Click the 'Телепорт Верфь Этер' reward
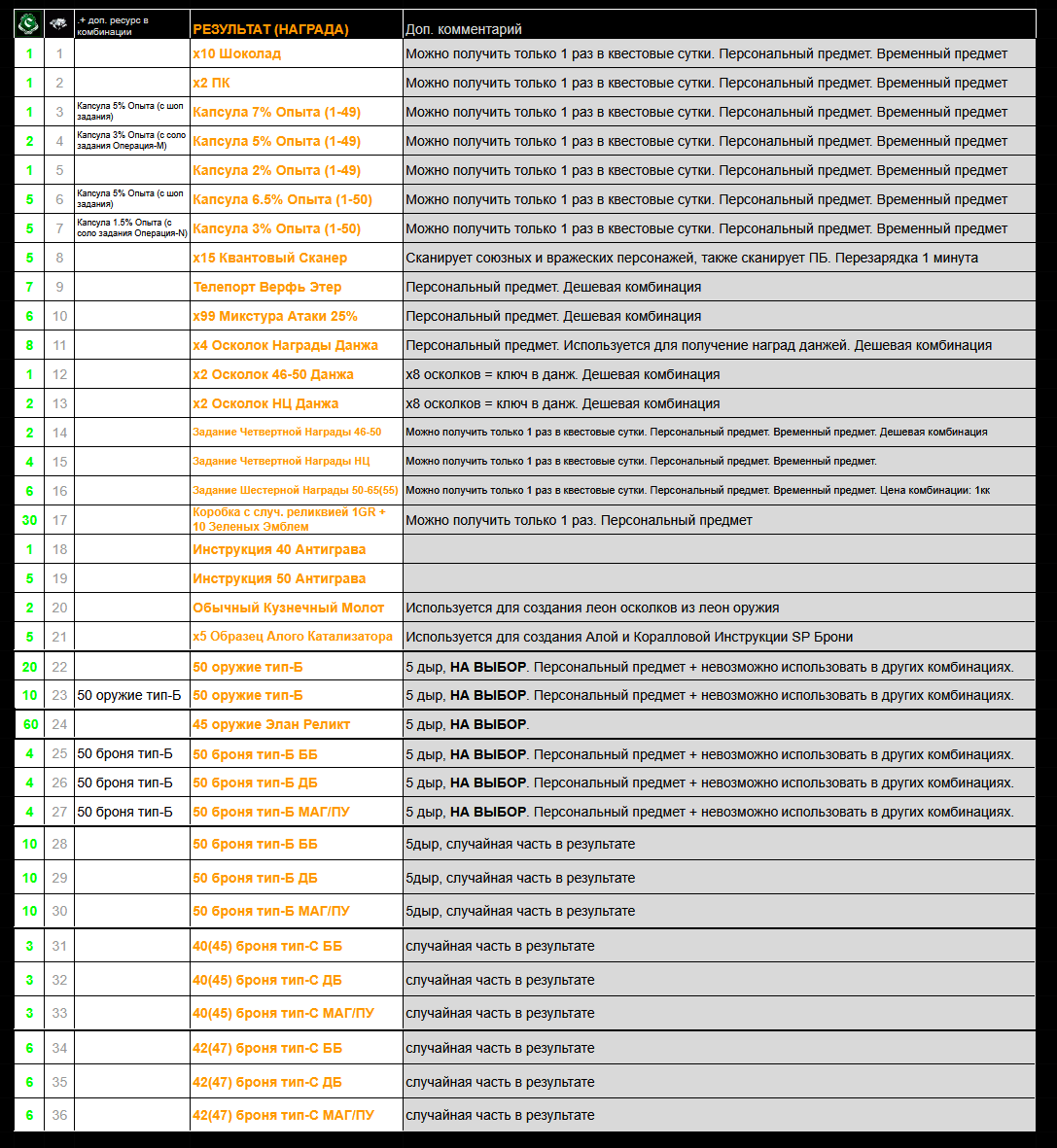This screenshot has width=1057, height=1148. pos(266,287)
